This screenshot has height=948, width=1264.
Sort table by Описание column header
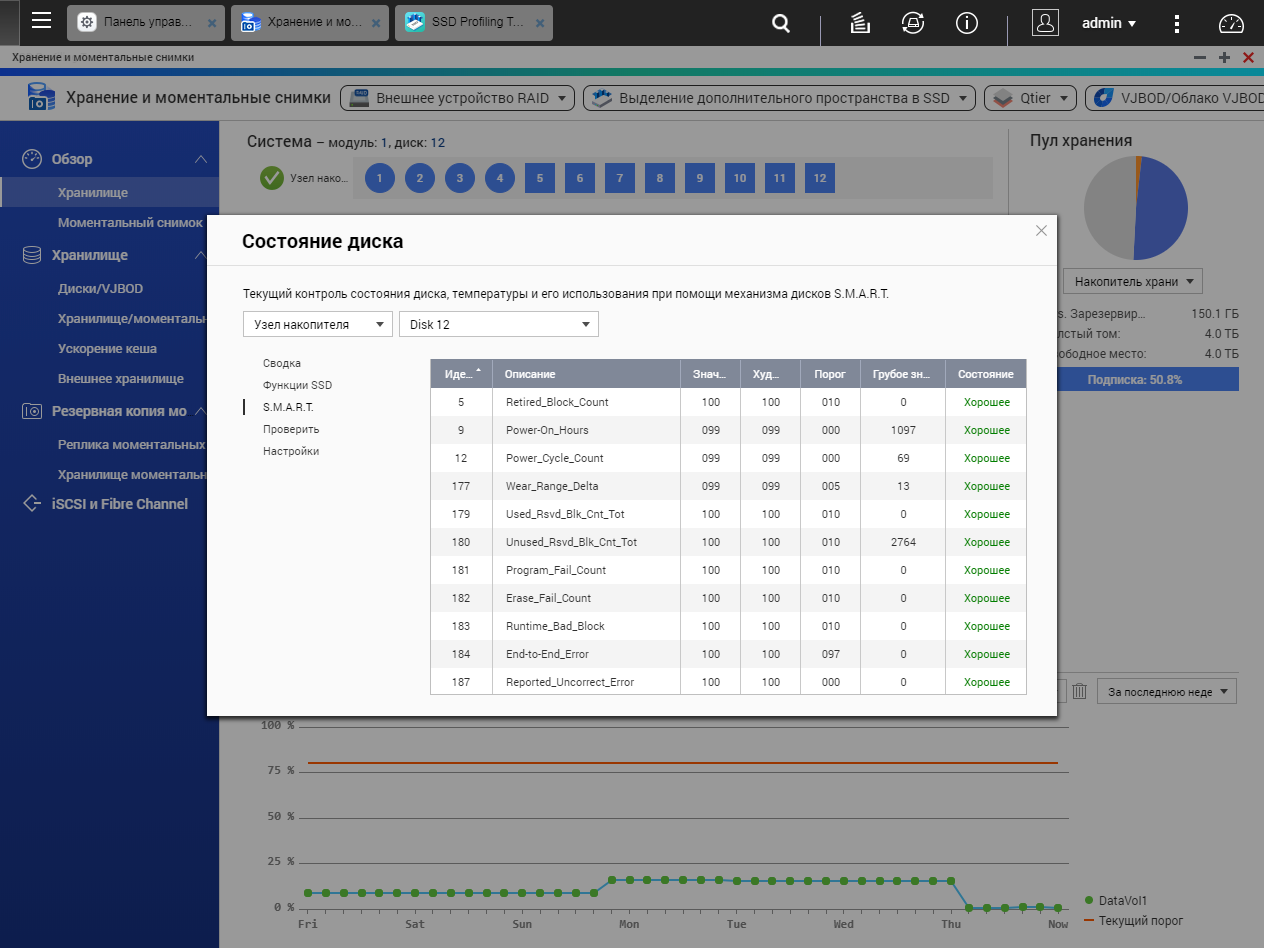coord(586,374)
